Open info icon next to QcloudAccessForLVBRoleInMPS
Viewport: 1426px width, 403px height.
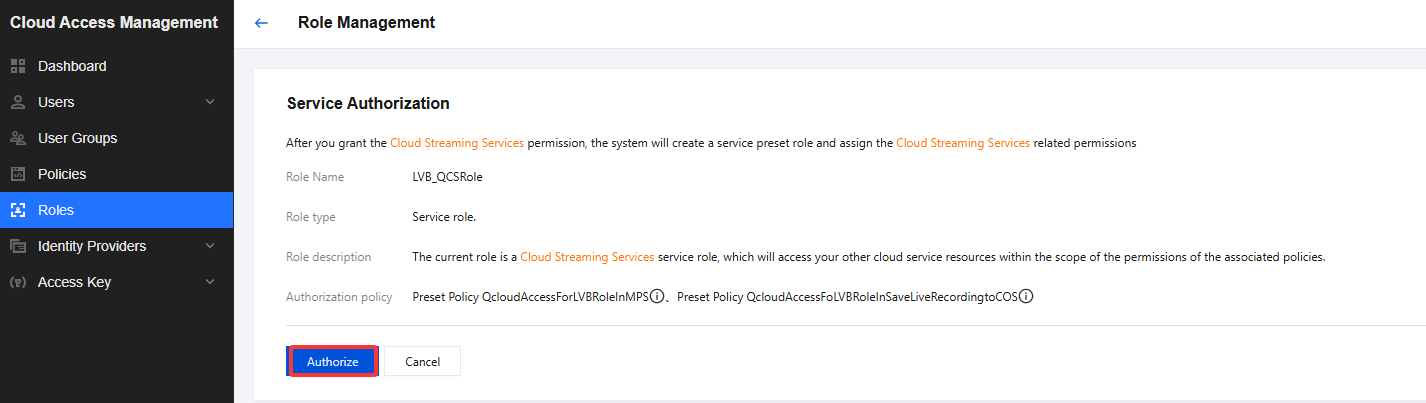coord(657,296)
